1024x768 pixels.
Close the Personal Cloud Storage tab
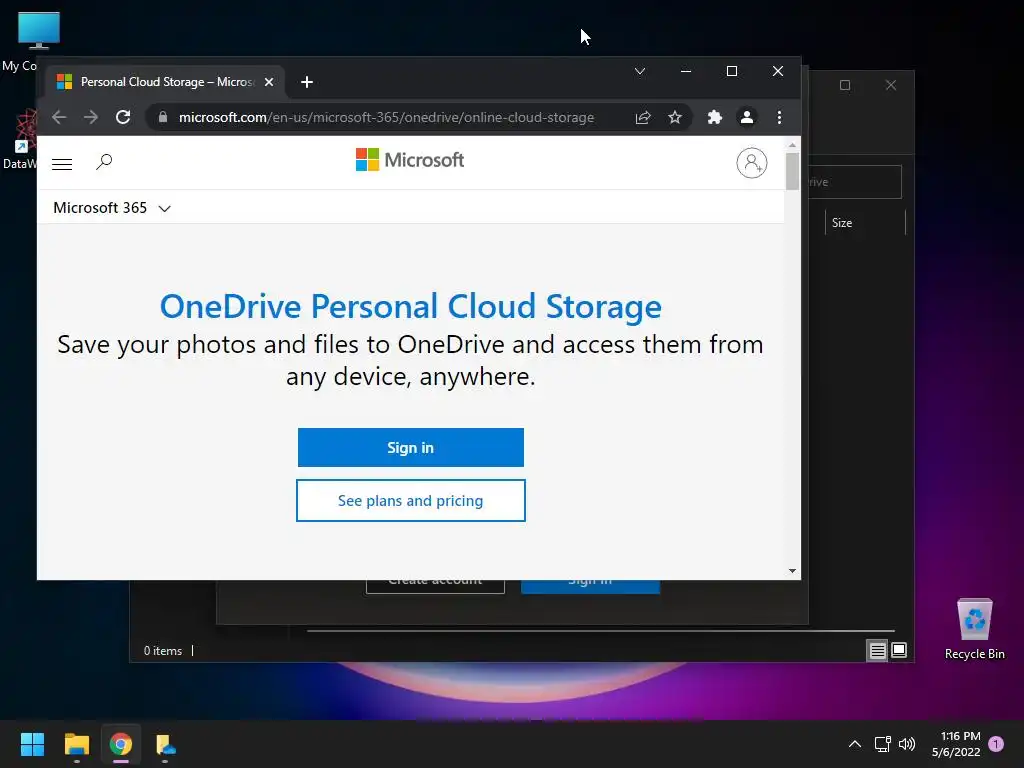tap(268, 82)
